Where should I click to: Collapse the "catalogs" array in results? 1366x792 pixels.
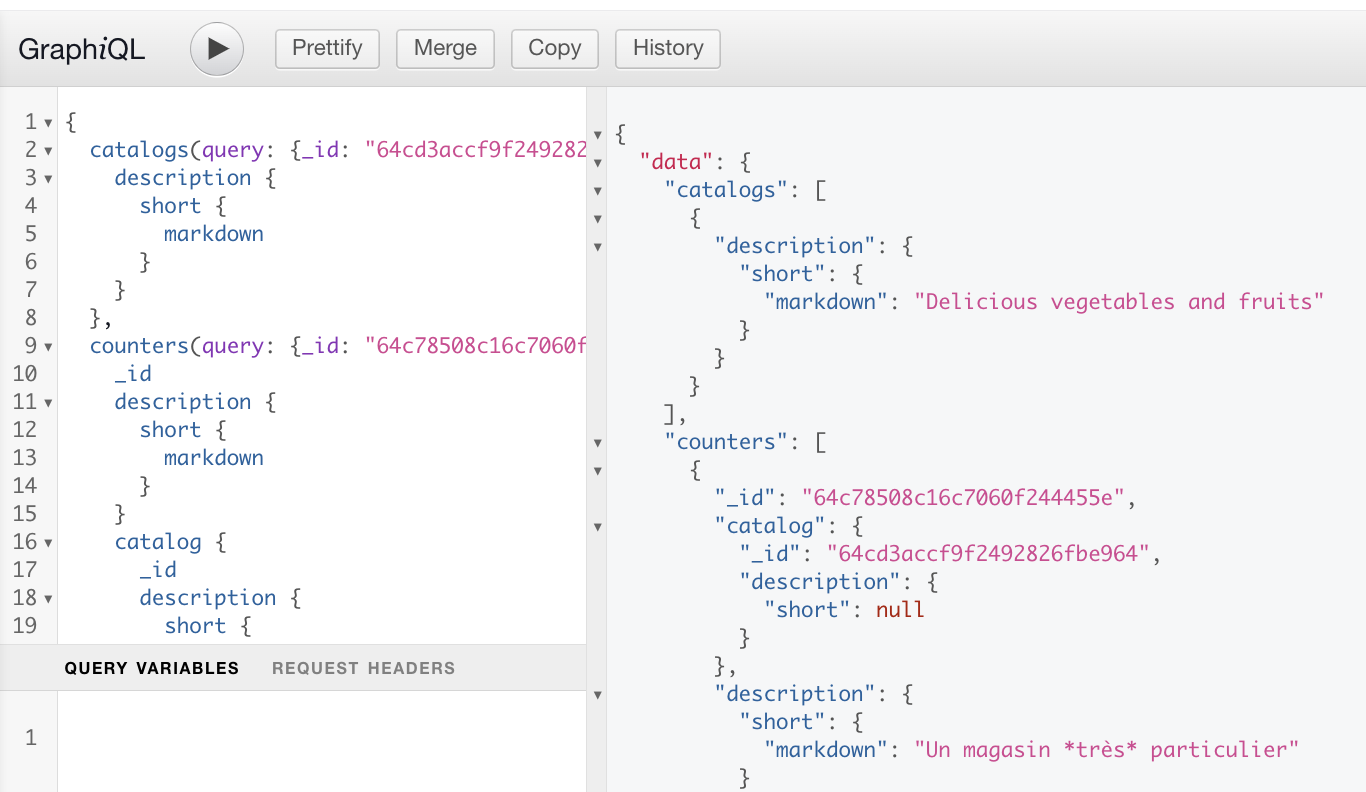[598, 191]
